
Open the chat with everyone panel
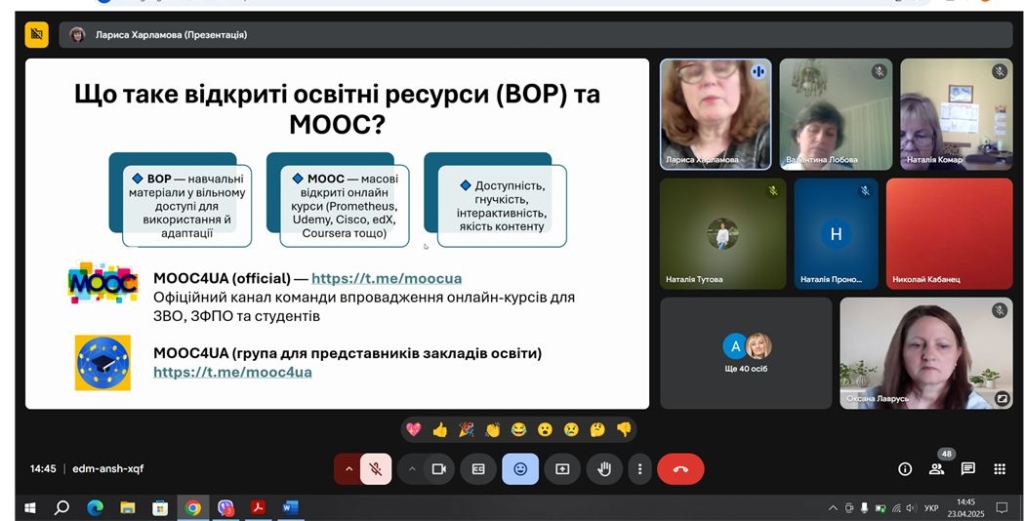pyautogui.click(x=968, y=468)
